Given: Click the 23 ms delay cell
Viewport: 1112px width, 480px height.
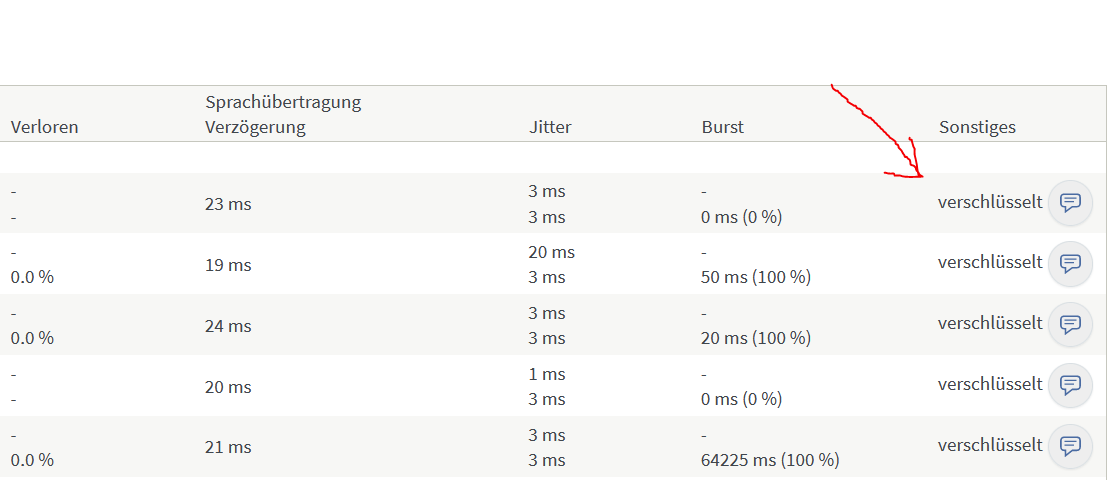Looking at the screenshot, I should (228, 204).
